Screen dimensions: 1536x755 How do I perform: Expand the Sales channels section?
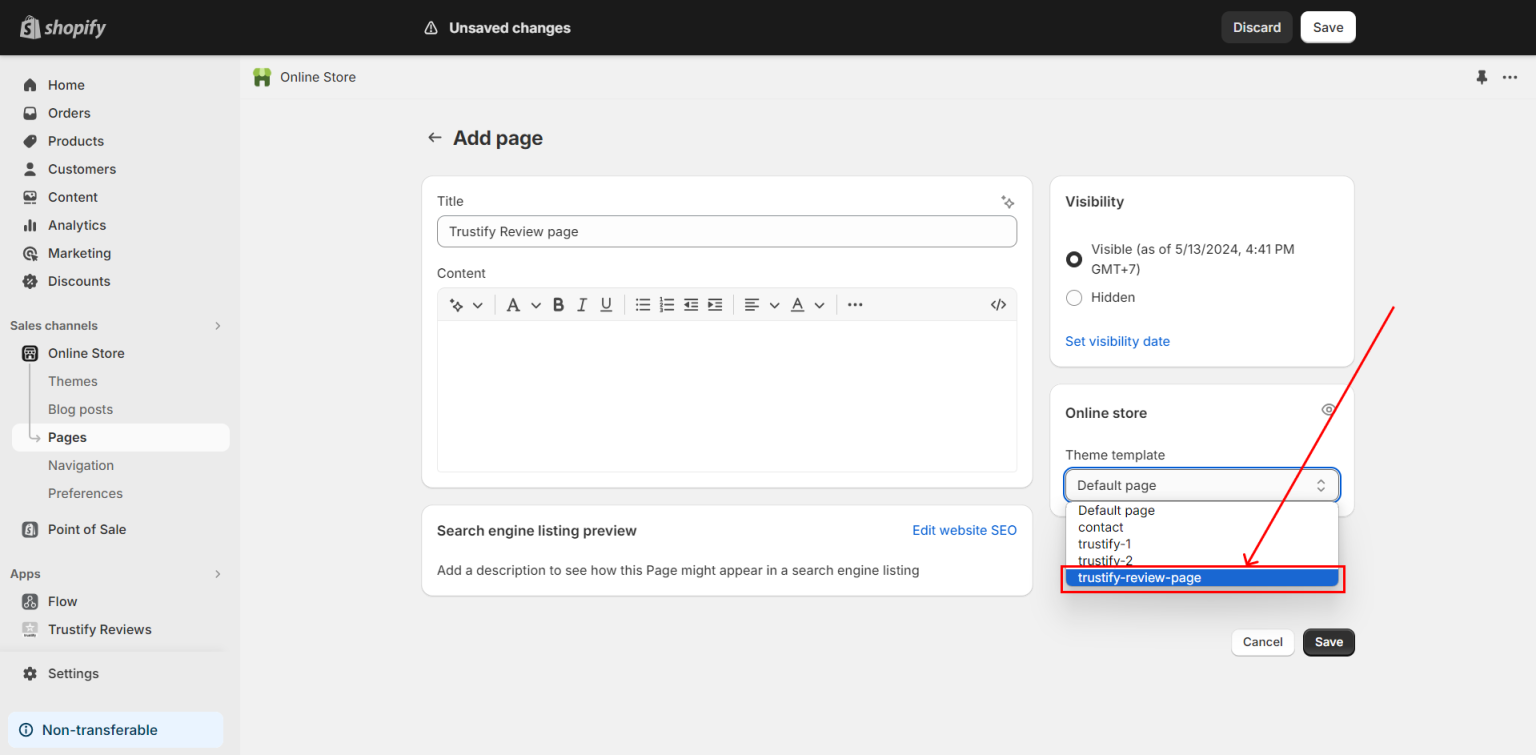point(217,325)
